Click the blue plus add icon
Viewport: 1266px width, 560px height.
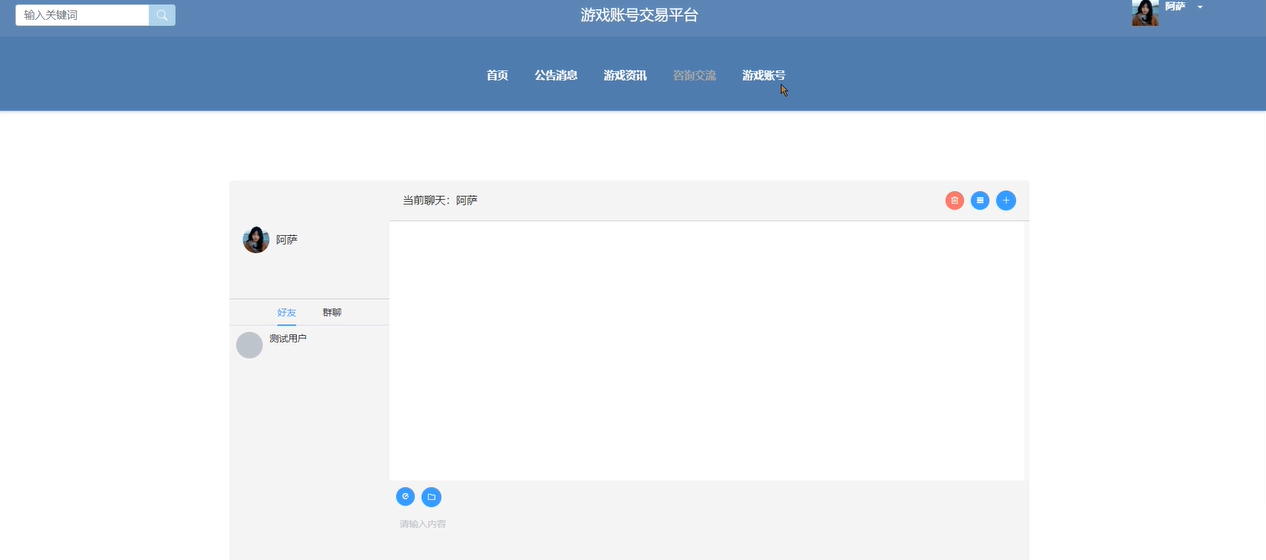1006,200
